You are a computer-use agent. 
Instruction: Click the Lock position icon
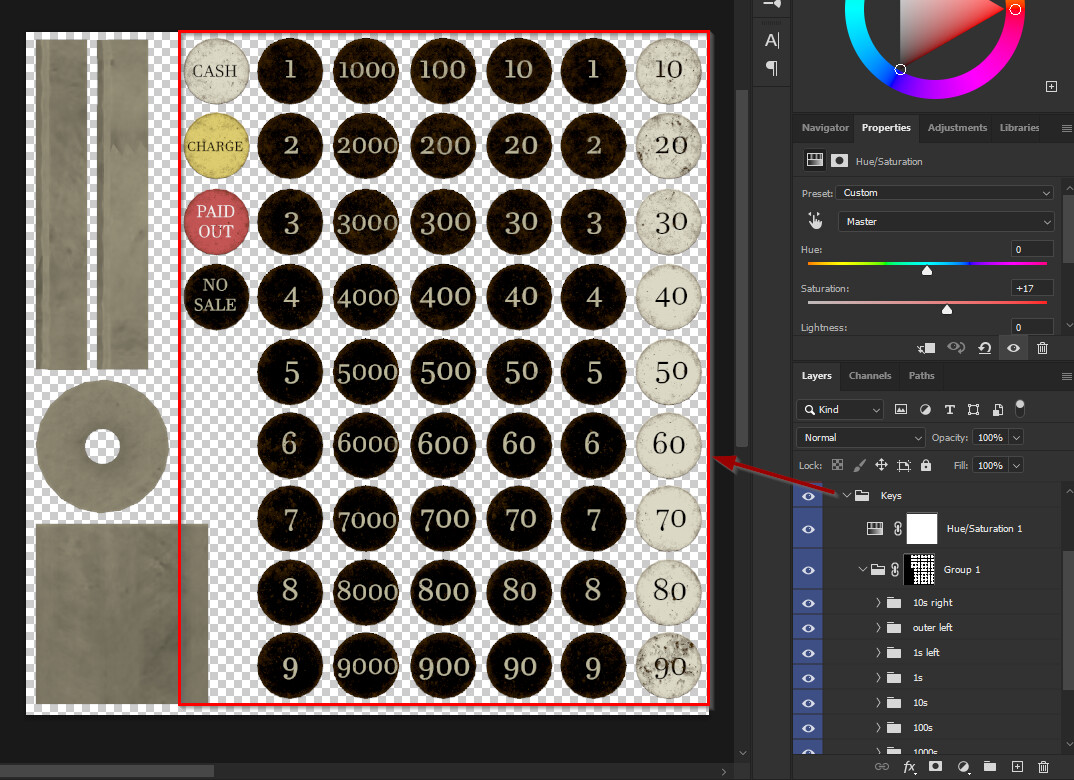pos(882,465)
